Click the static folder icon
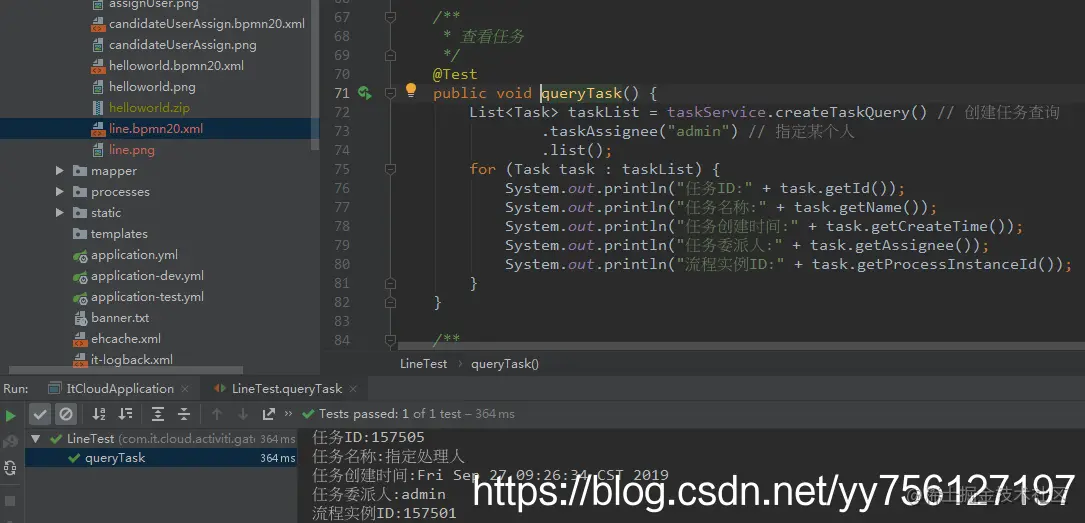Image resolution: width=1085 pixels, height=523 pixels. (x=80, y=212)
